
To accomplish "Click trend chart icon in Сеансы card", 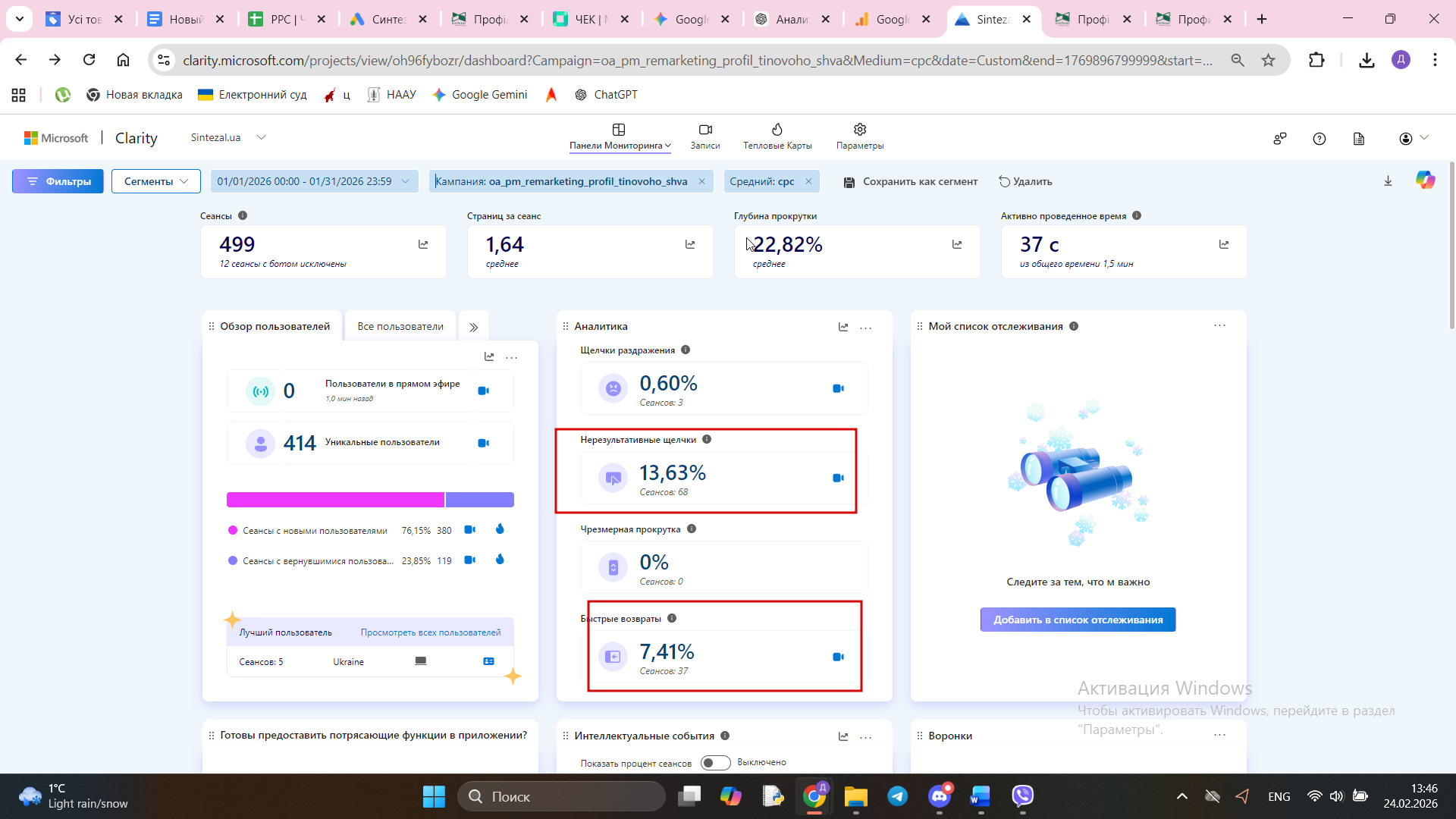I will (423, 244).
